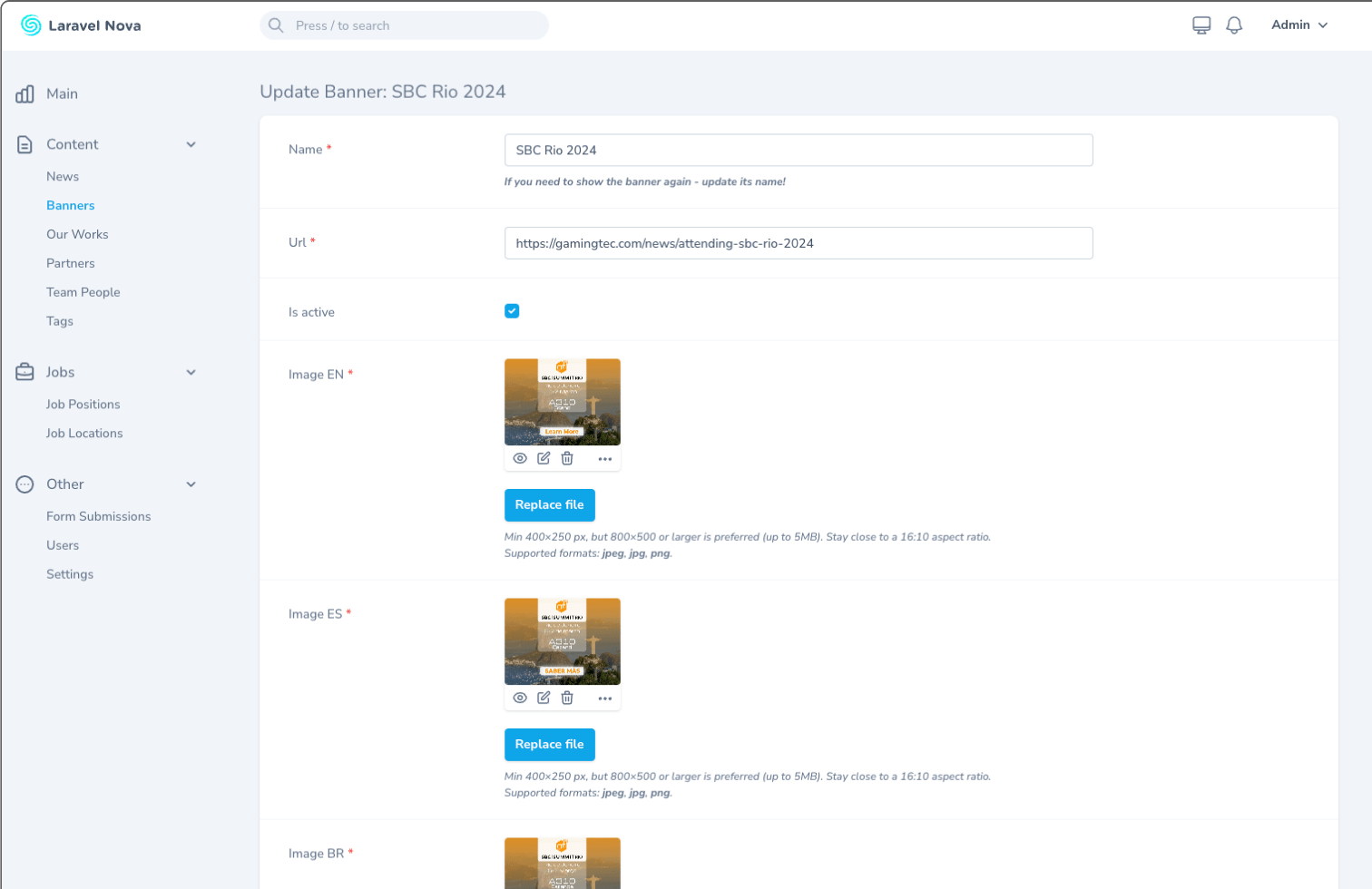Click the Laravel Nova logo icon

tap(31, 25)
